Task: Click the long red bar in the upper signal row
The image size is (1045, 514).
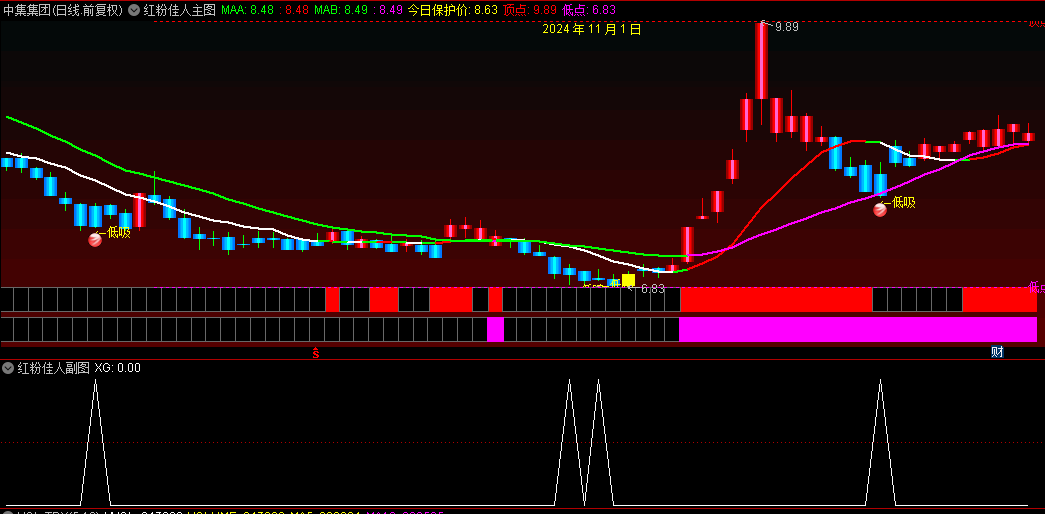Action: pyautogui.click(x=776, y=300)
